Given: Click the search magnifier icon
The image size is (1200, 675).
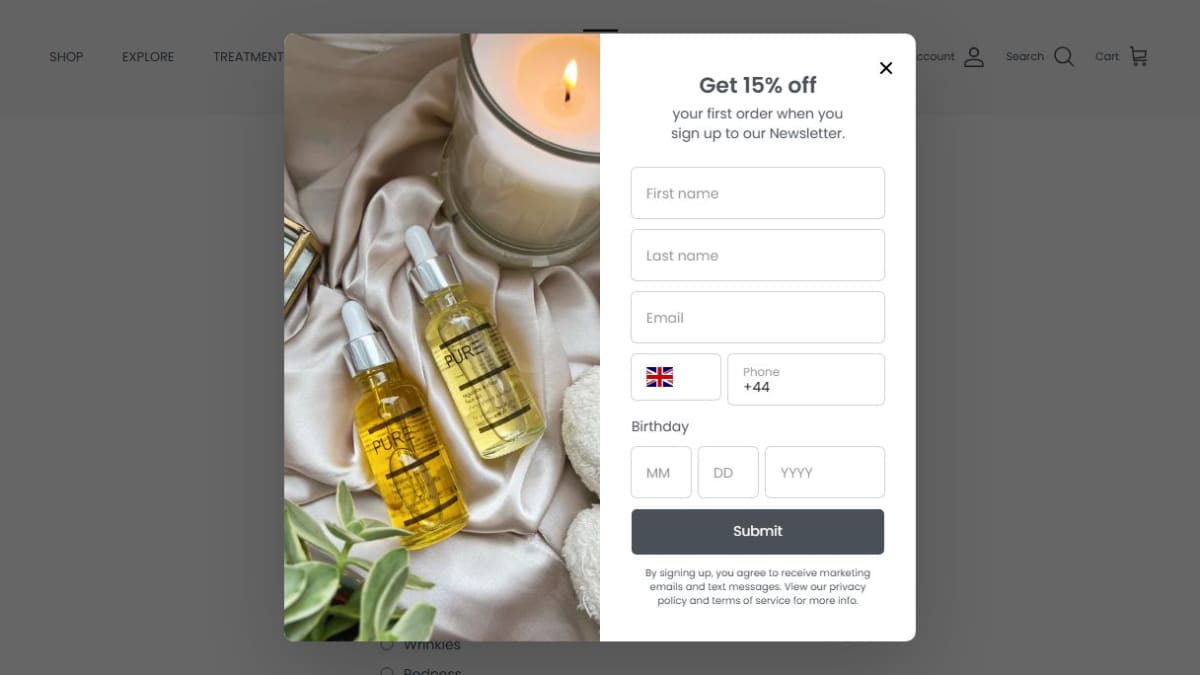Looking at the screenshot, I should click(1064, 57).
